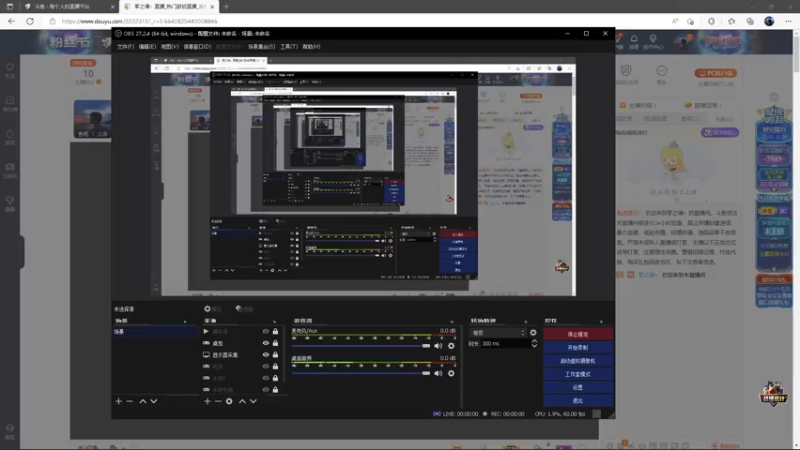Click the heart icon in Douyu's left sidebar
Screen dimensions: 800x450
[x=10, y=67]
